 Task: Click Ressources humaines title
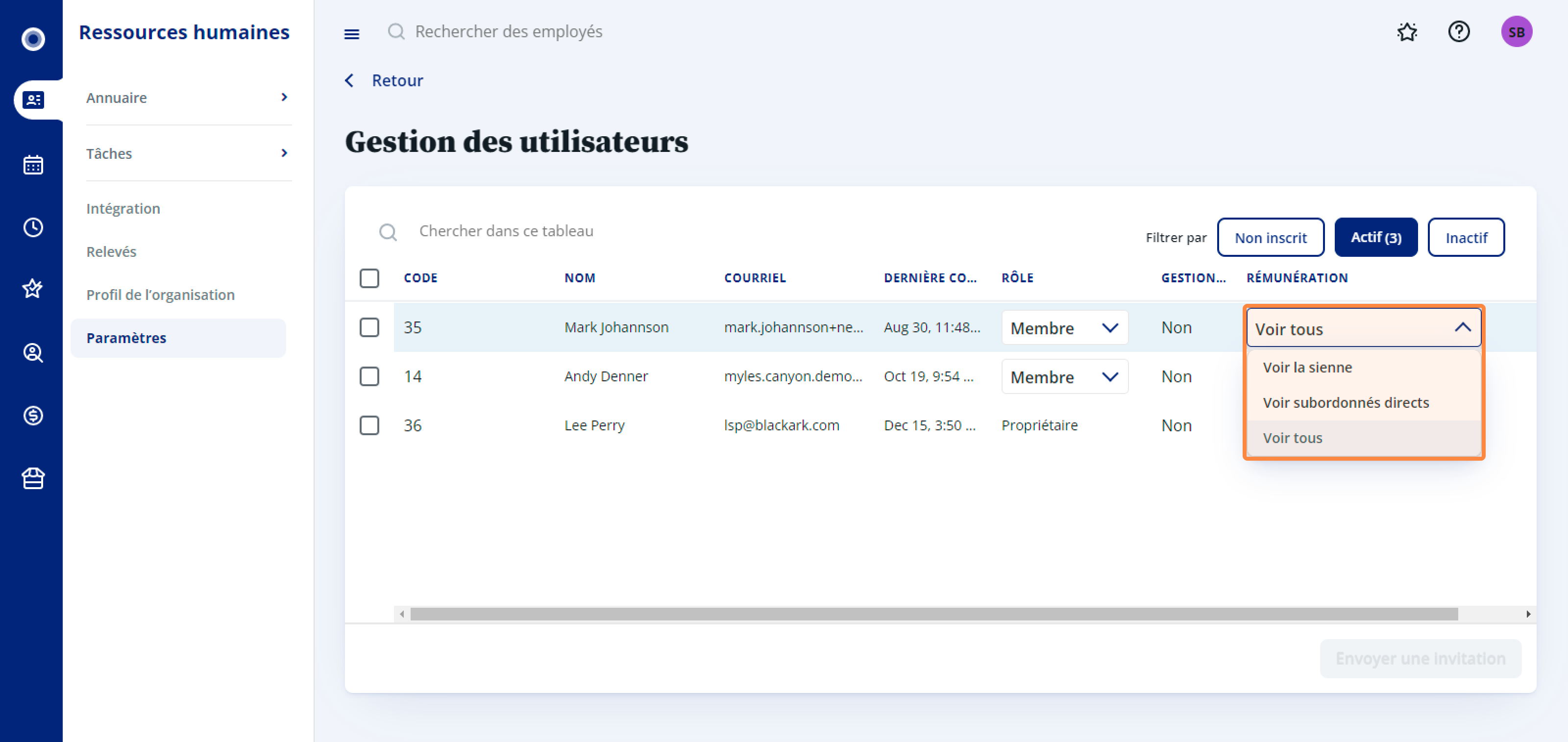click(x=184, y=32)
